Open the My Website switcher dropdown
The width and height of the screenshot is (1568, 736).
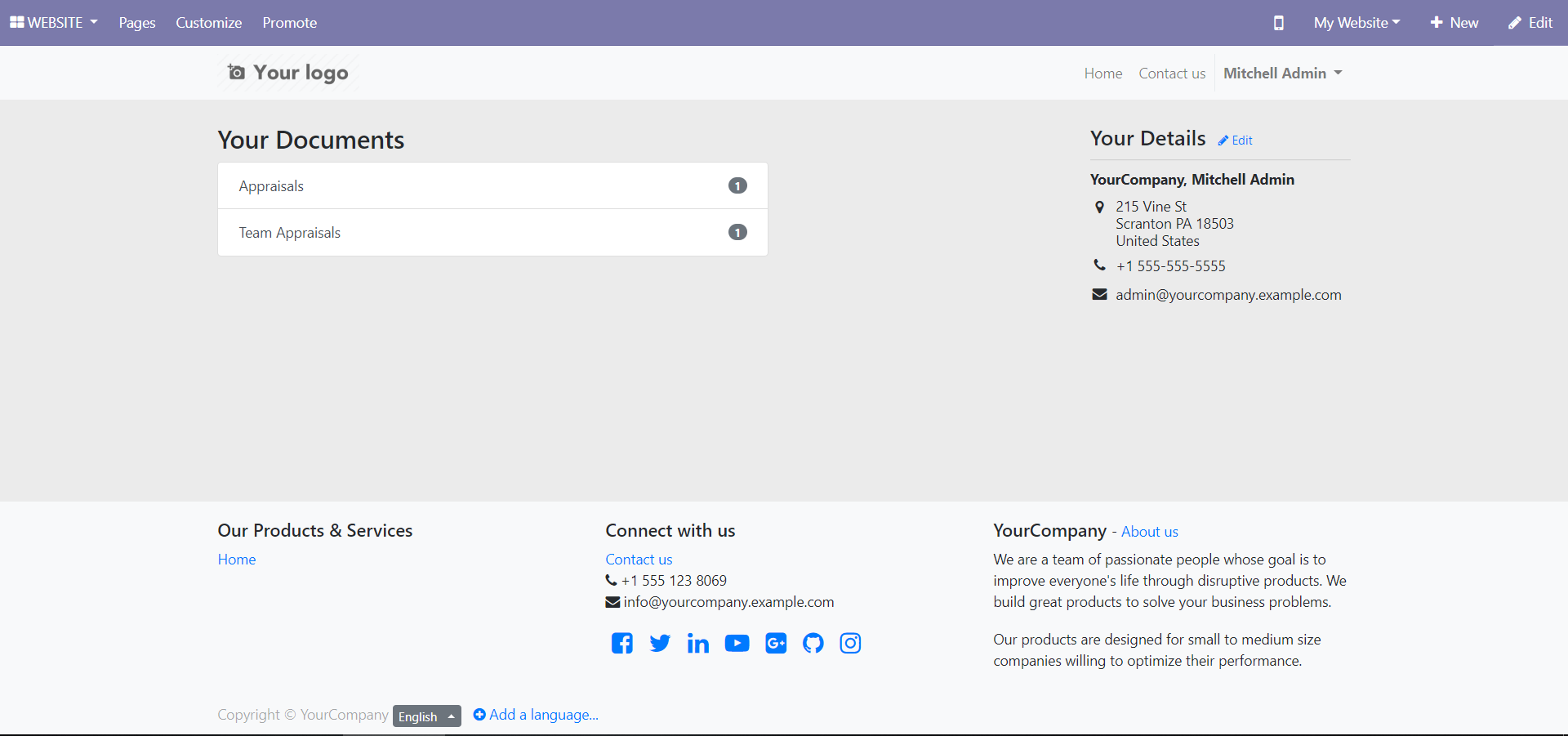pyautogui.click(x=1356, y=23)
